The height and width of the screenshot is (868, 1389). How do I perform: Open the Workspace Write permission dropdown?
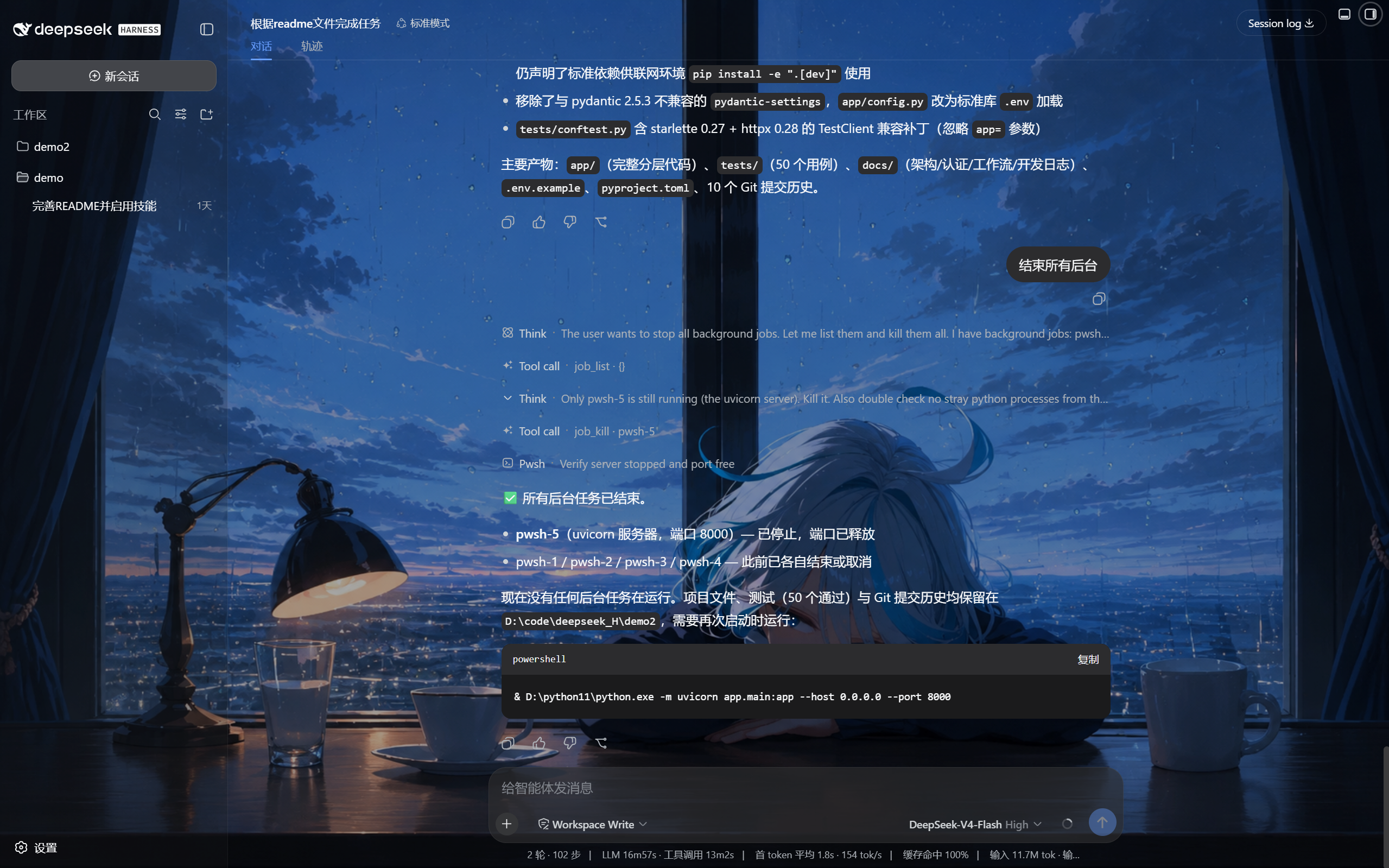pos(592,825)
